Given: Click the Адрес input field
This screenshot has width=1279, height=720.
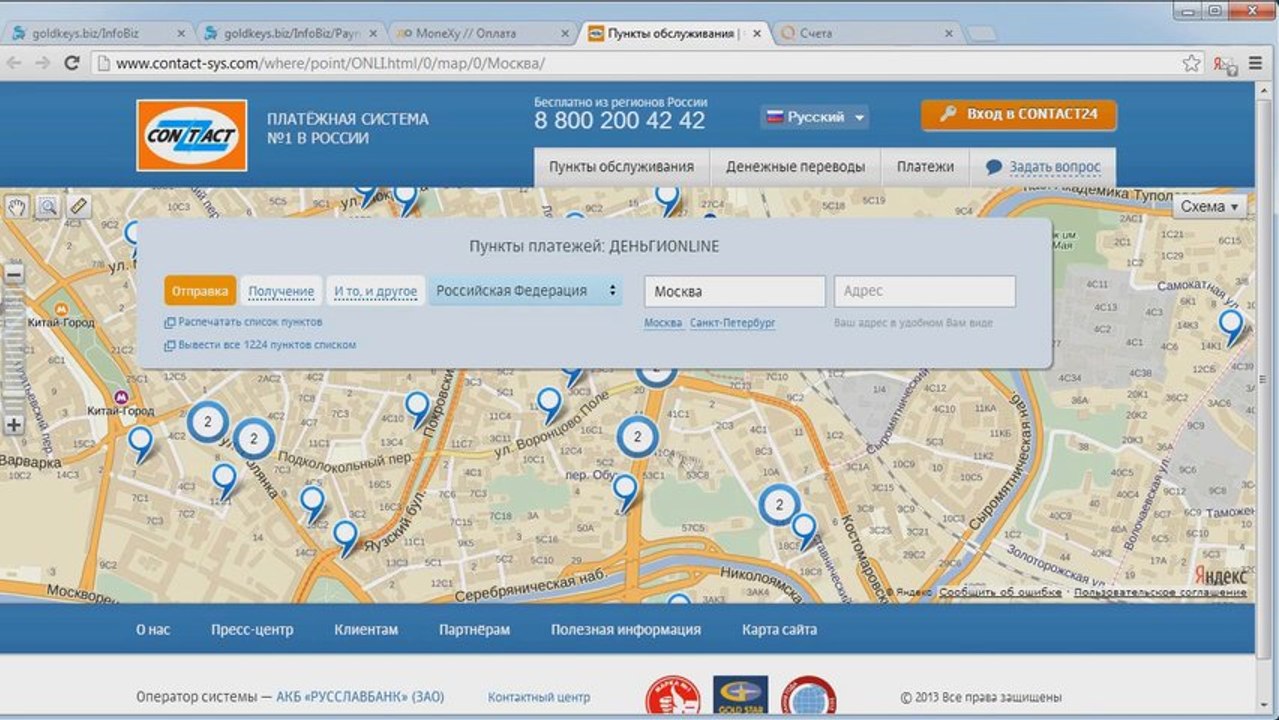Looking at the screenshot, I should pos(925,291).
